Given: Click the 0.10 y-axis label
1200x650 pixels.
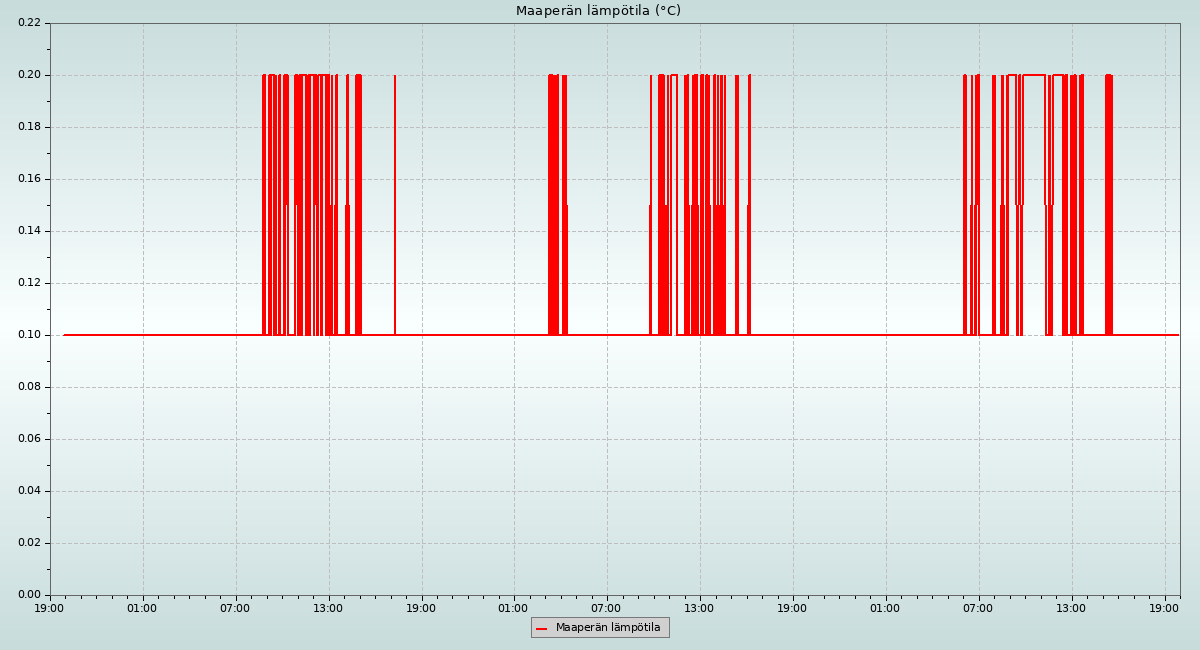Looking at the screenshot, I should (x=29, y=335).
